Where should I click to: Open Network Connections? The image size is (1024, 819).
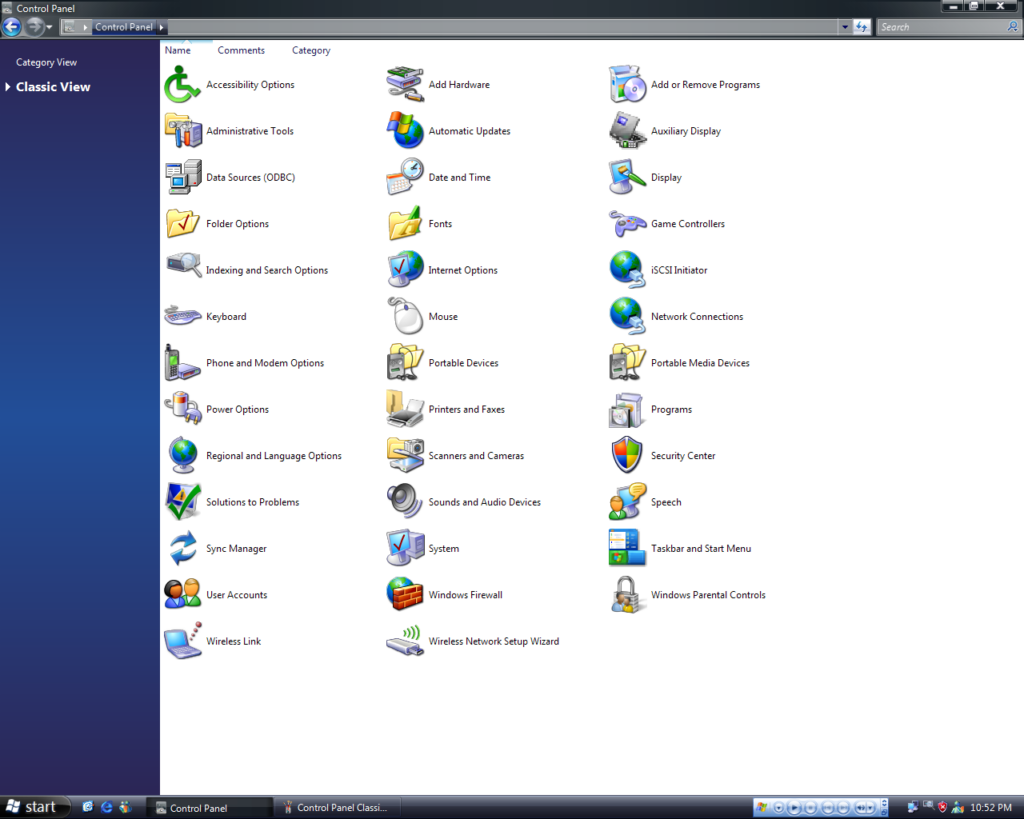pyautogui.click(x=676, y=316)
